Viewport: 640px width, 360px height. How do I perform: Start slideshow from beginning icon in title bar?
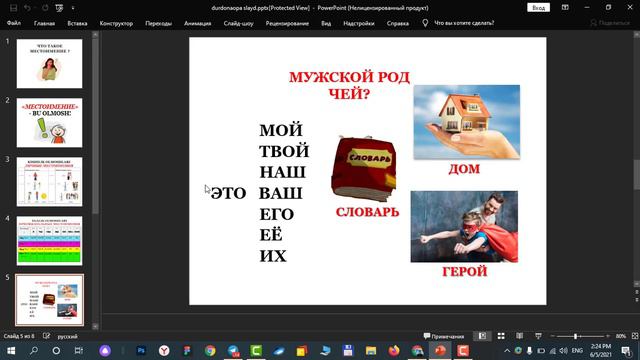(59, 8)
